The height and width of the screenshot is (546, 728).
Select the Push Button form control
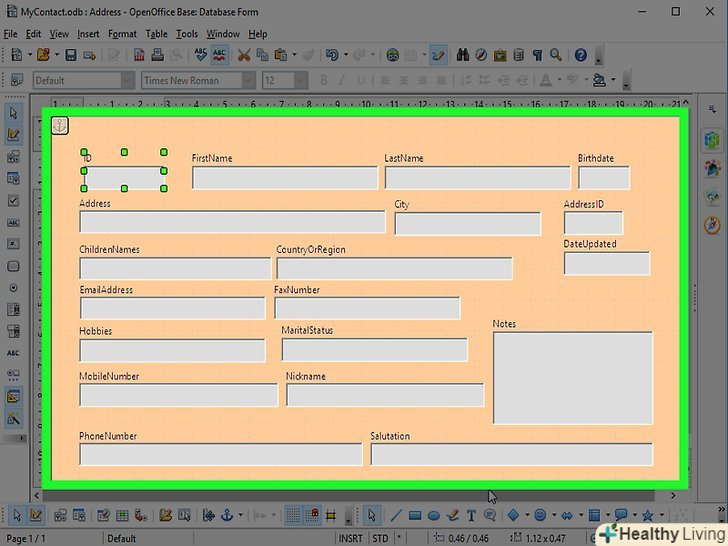tap(14, 267)
